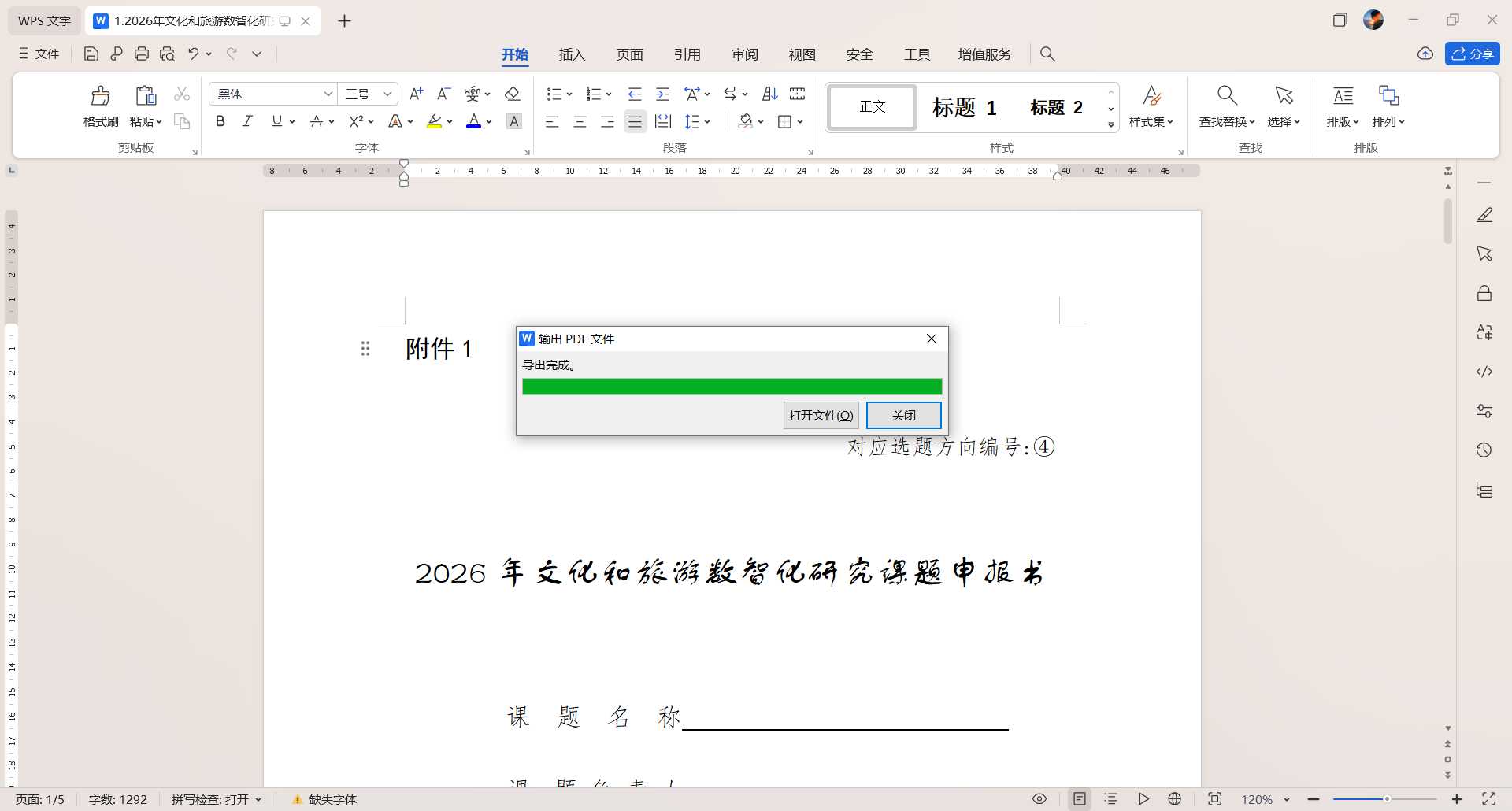The image size is (1512, 811).
Task: Increase font size with A+ icon
Action: point(417,94)
